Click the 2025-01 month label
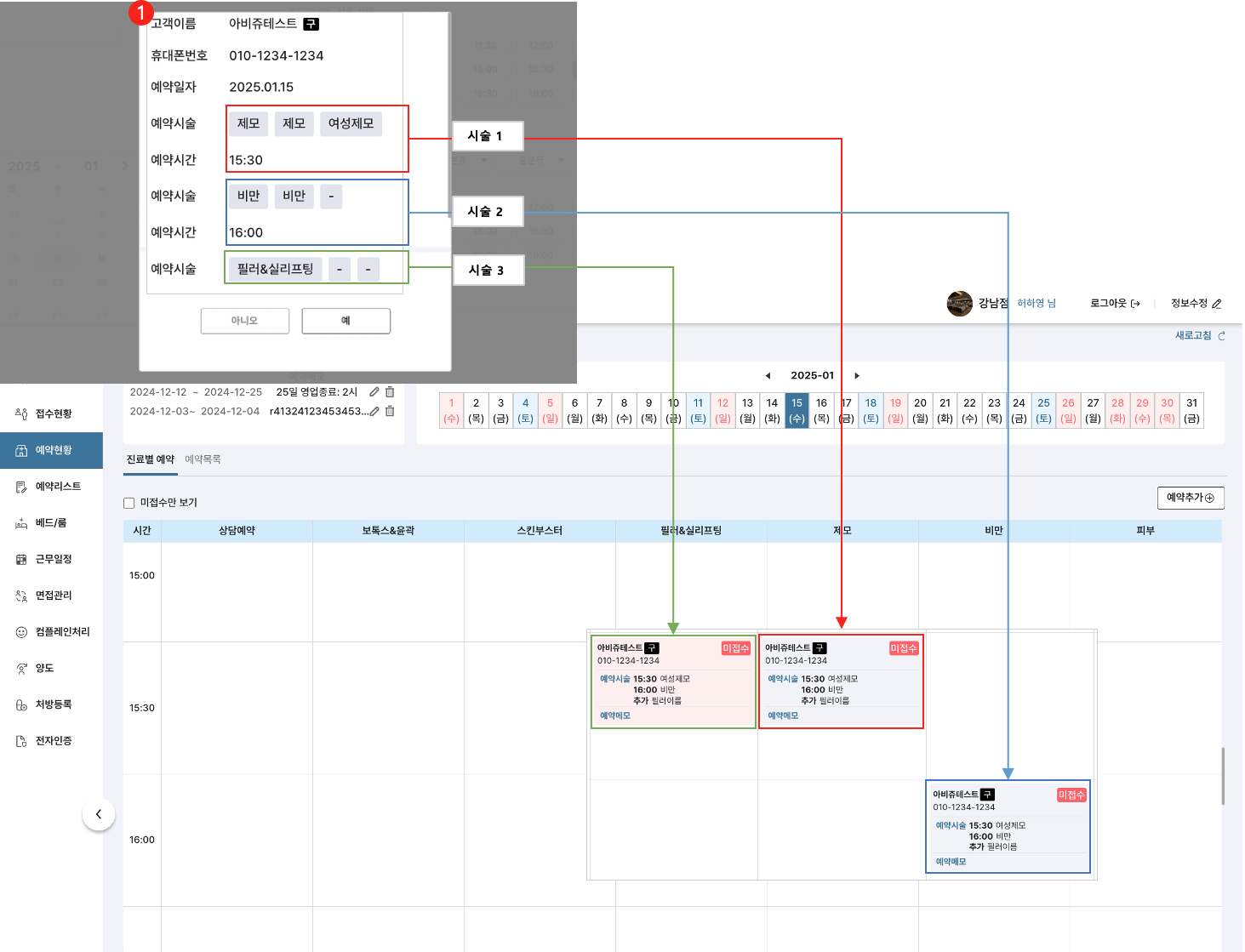 [813, 375]
